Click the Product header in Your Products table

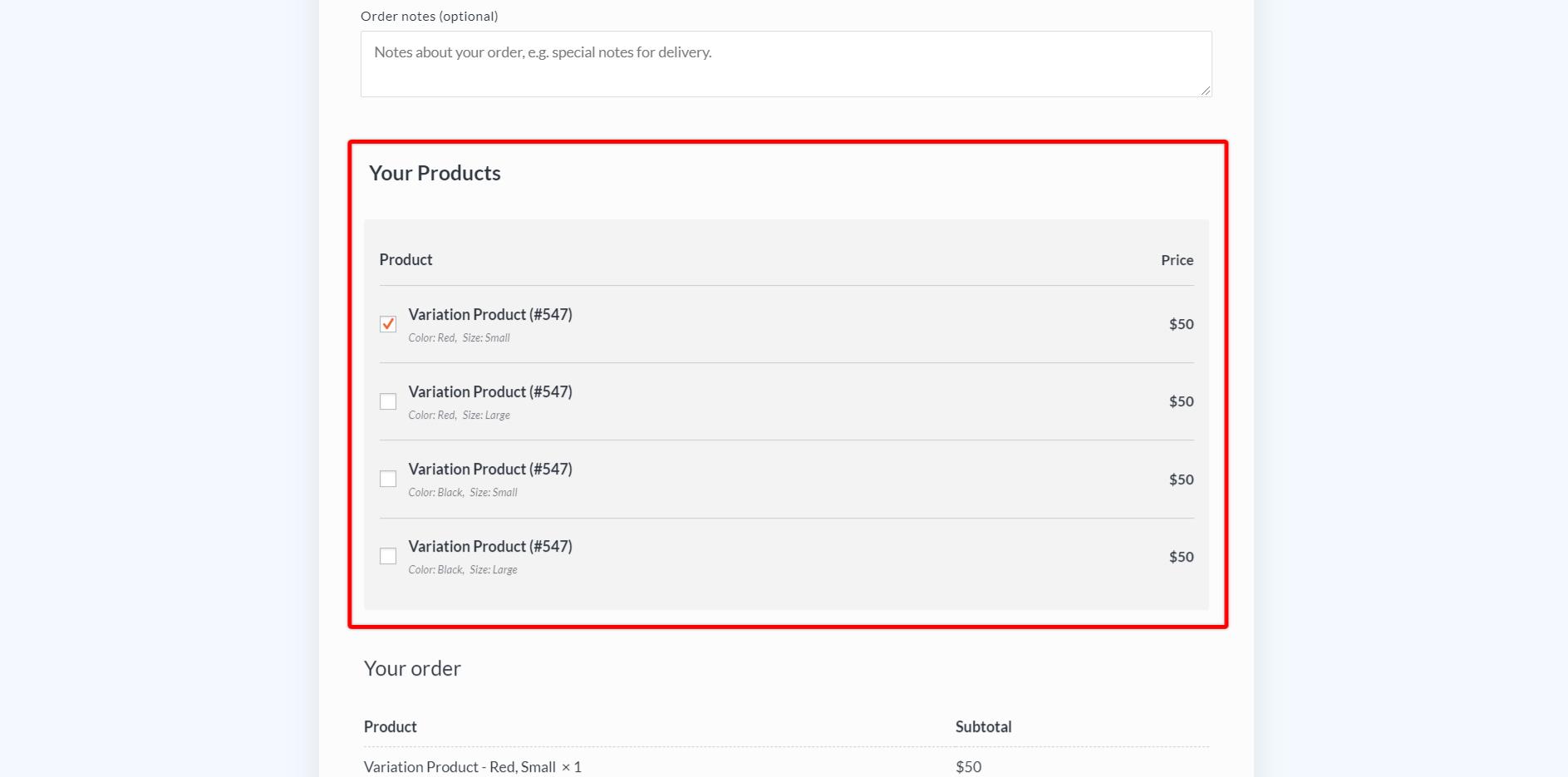406,260
